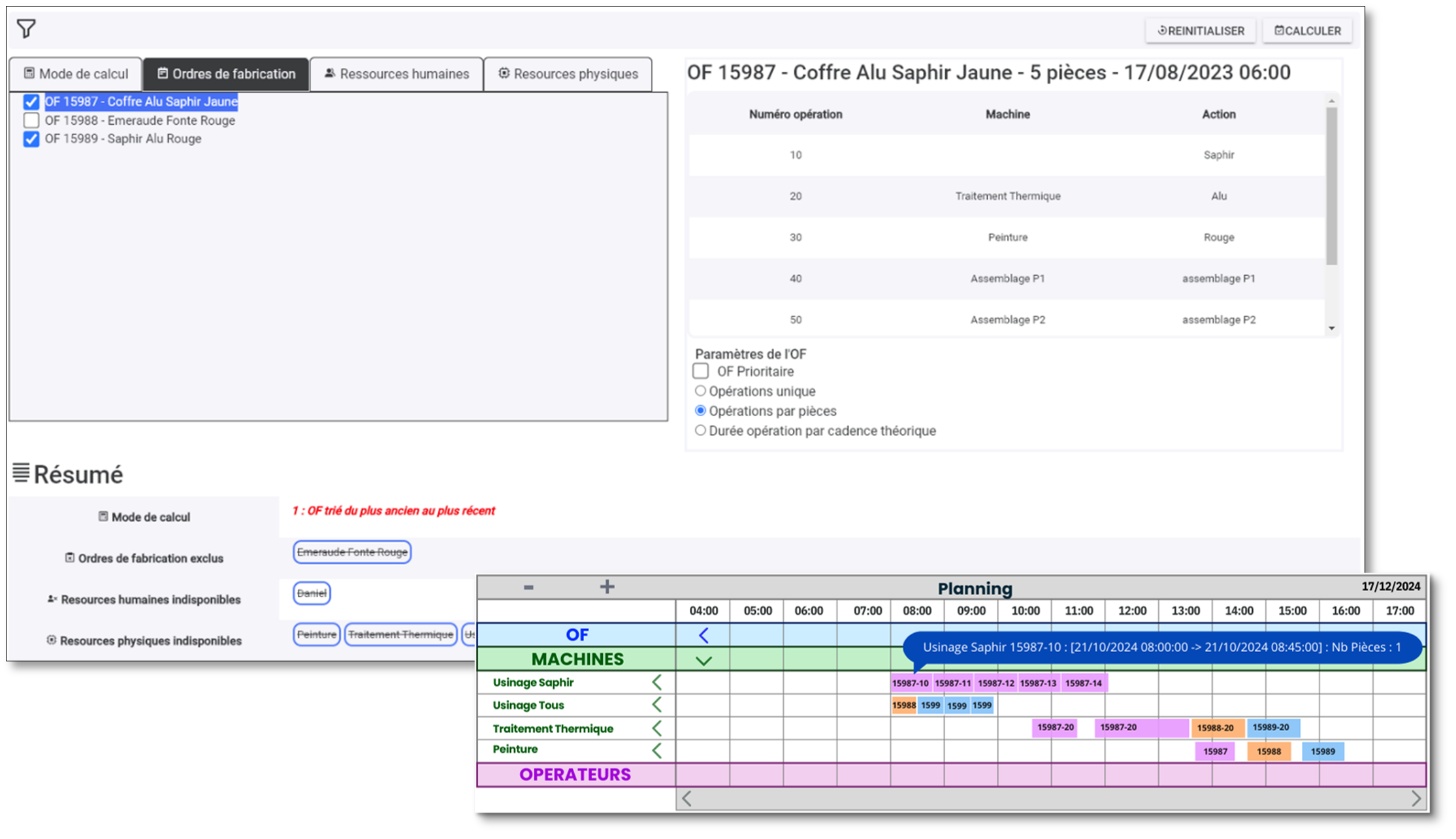
Task: Click the Resources physiques indisponibles icon
Action: pyautogui.click(x=52, y=640)
